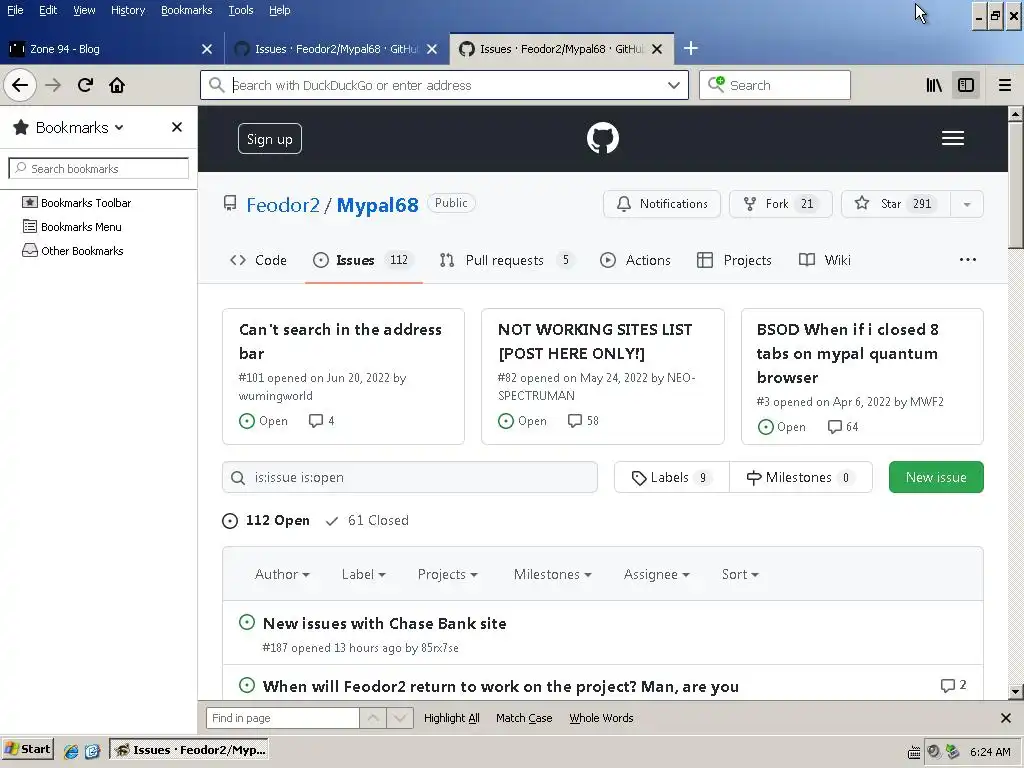Close the Bookmarks sidebar

(x=176, y=127)
